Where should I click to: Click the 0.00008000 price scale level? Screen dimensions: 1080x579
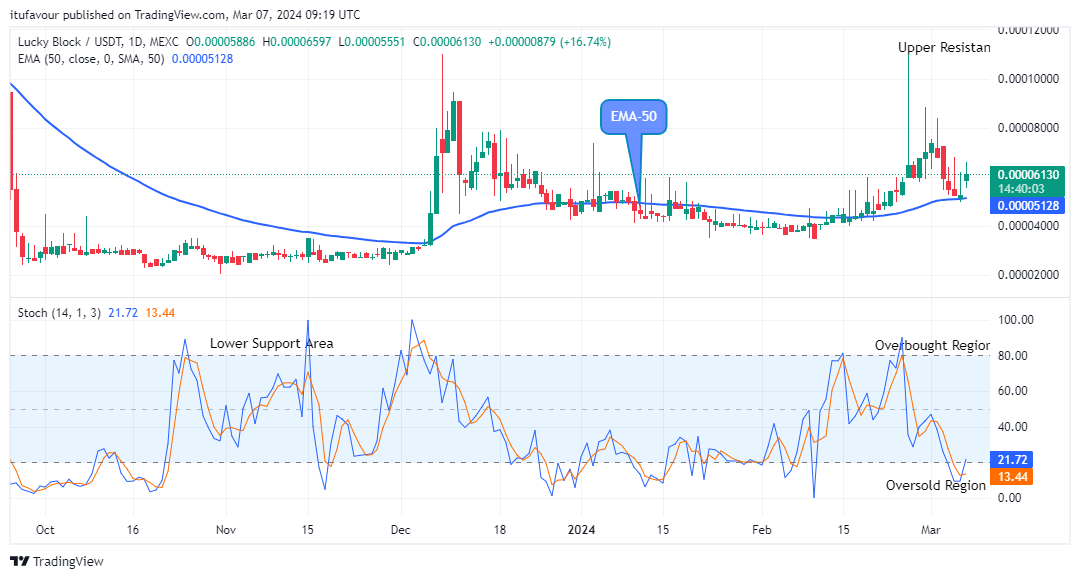tap(1028, 128)
